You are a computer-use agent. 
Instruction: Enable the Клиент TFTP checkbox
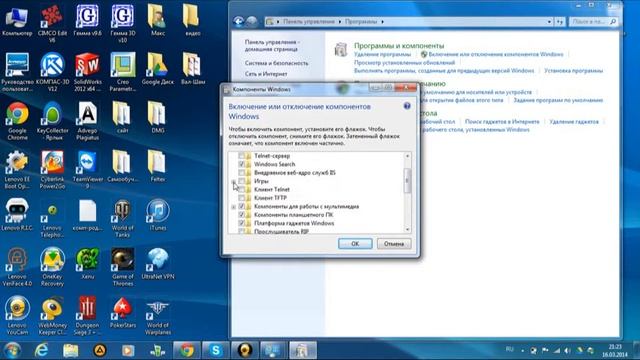point(241,198)
